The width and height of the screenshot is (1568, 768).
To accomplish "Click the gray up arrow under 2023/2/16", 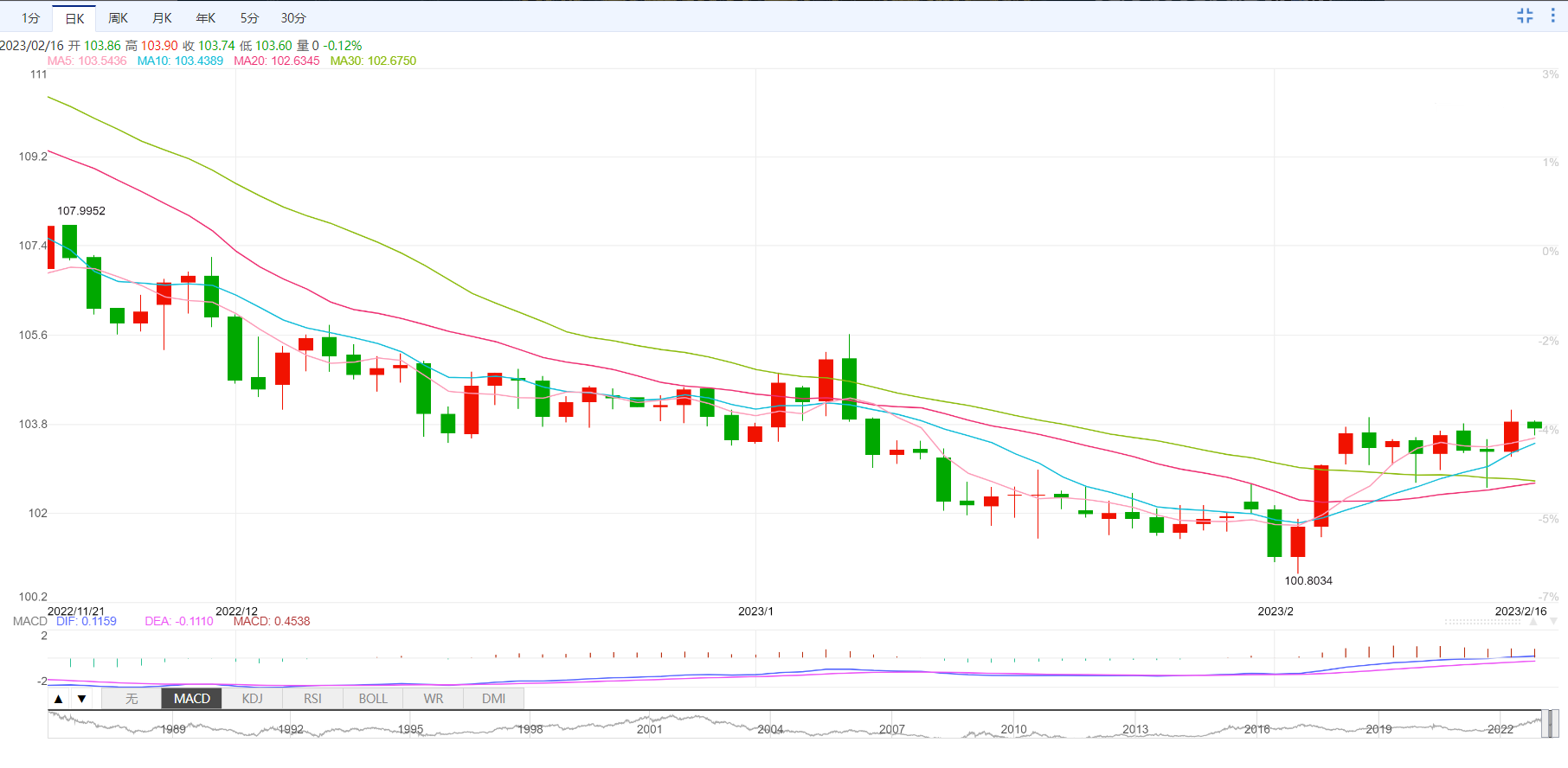I will point(1533,622).
